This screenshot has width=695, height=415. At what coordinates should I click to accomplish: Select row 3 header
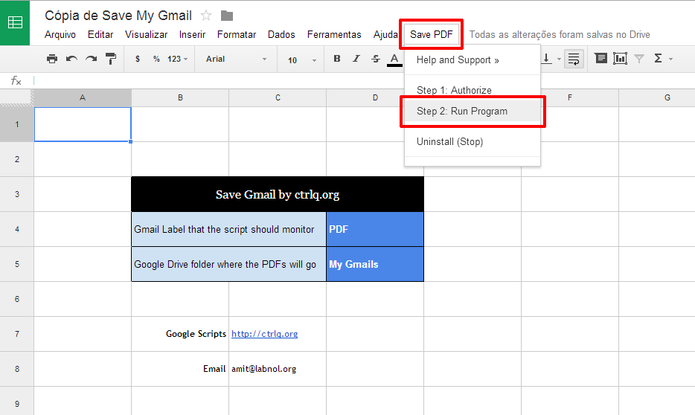tap(16, 194)
